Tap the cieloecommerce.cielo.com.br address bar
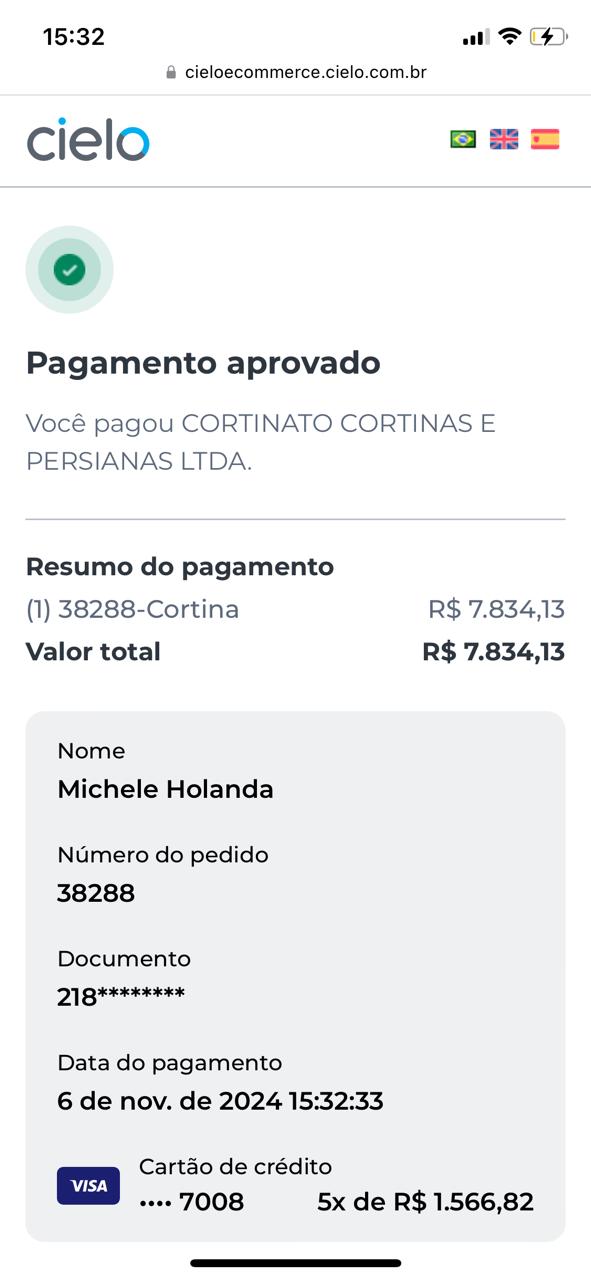Image resolution: width=591 pixels, height=1280 pixels. pyautogui.click(x=296, y=72)
